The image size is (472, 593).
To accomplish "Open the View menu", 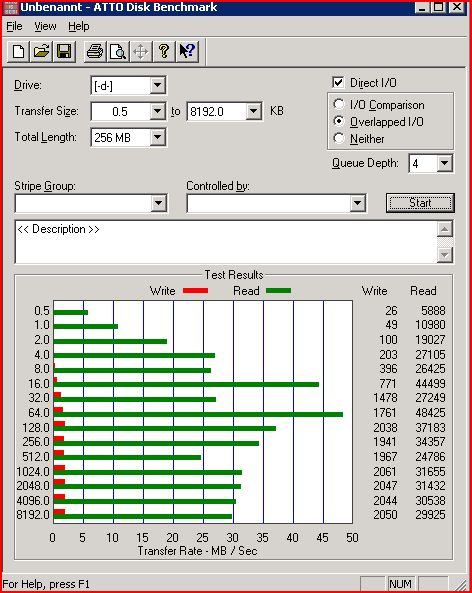I will click(45, 26).
